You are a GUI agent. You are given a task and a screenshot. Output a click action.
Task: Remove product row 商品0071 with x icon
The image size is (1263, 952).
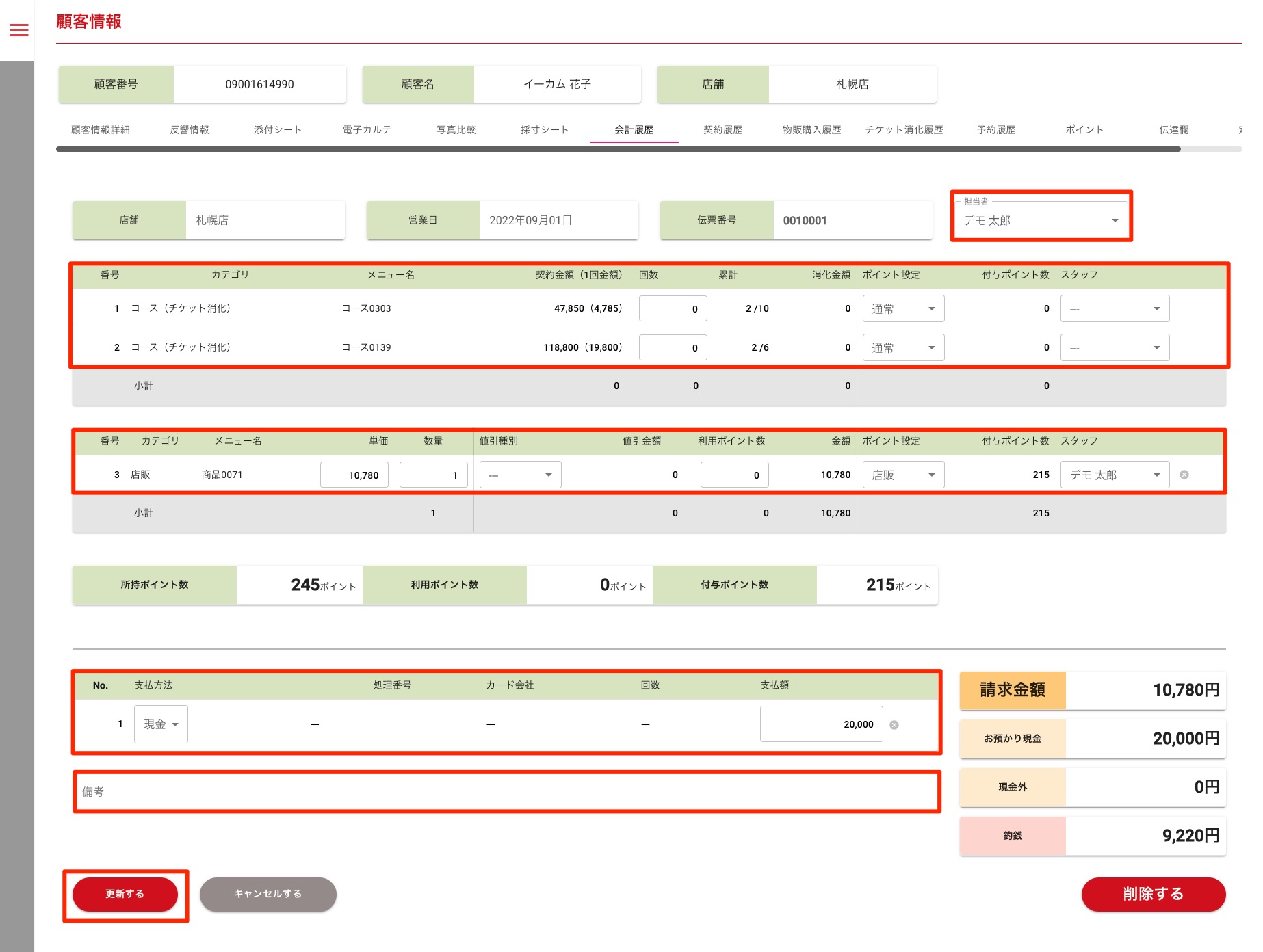click(1184, 475)
